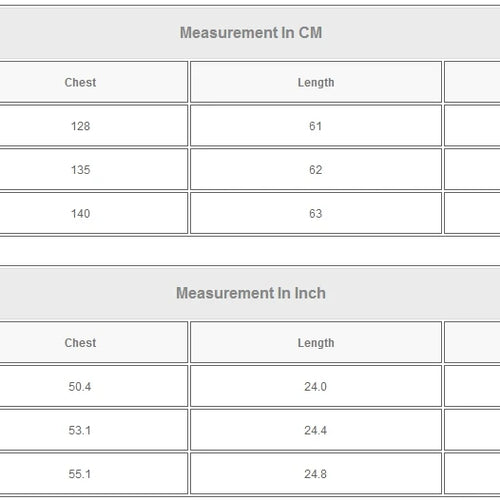Select Chest header in CM table
This screenshot has width=500, height=500.
coord(80,82)
